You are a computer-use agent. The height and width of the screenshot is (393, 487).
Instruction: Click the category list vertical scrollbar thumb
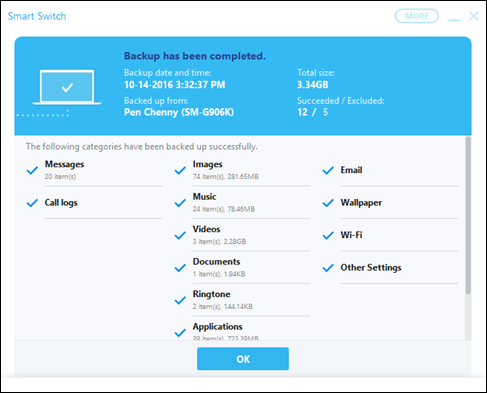[x=468, y=215]
